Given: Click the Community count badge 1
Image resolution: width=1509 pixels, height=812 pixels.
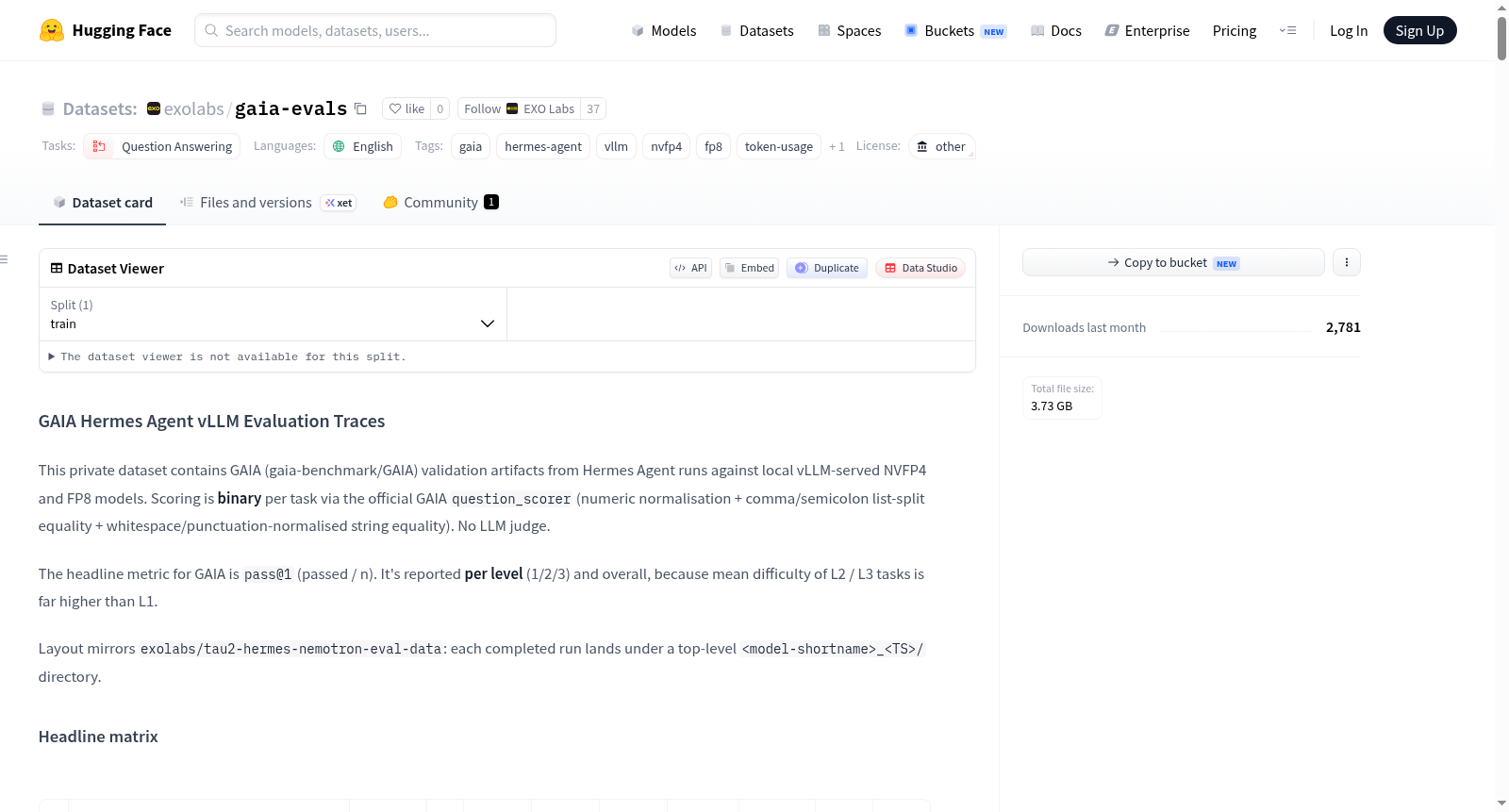Looking at the screenshot, I should tap(491, 202).
